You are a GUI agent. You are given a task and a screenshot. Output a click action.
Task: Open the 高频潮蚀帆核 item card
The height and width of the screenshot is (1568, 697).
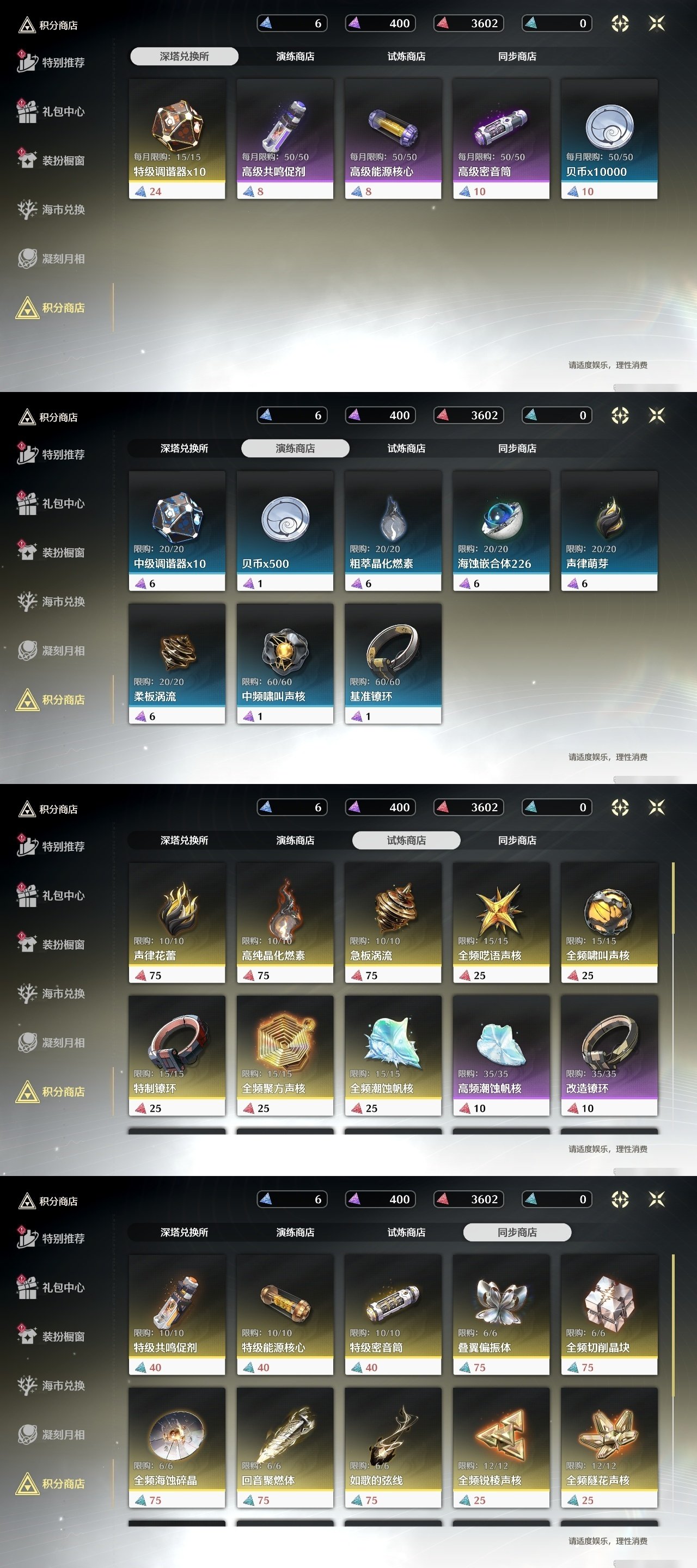tap(502, 1056)
